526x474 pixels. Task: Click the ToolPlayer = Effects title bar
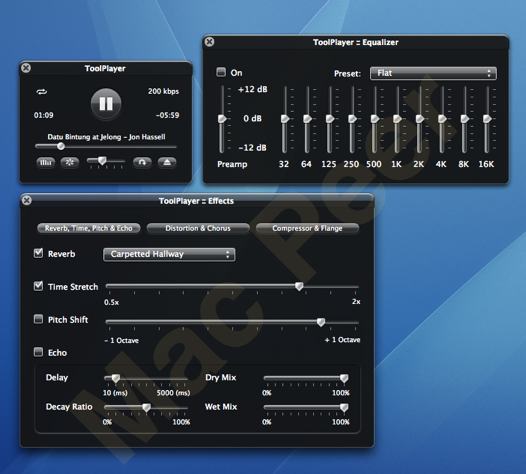tap(196, 201)
